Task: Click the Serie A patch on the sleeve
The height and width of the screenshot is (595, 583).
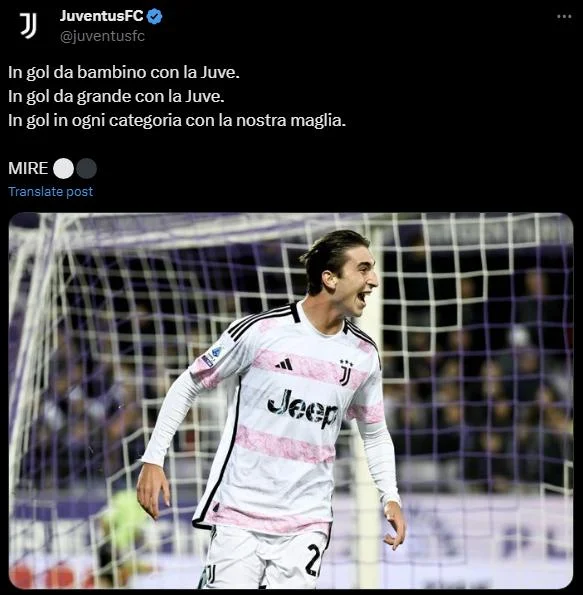Action: pyautogui.click(x=212, y=356)
